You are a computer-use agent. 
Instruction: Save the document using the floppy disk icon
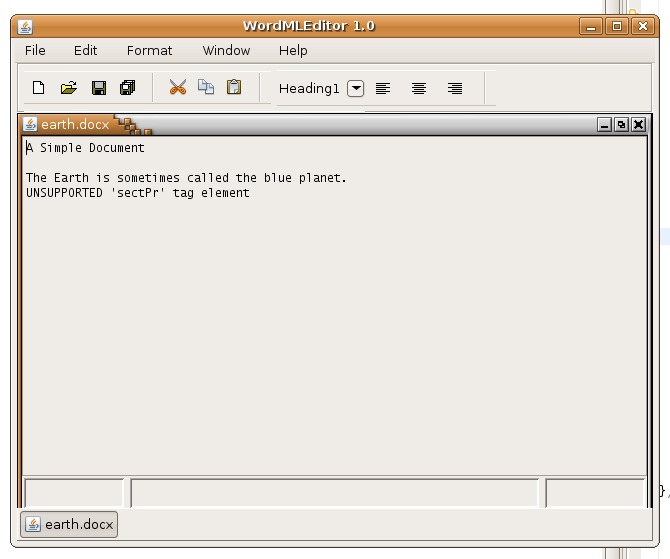coord(98,88)
